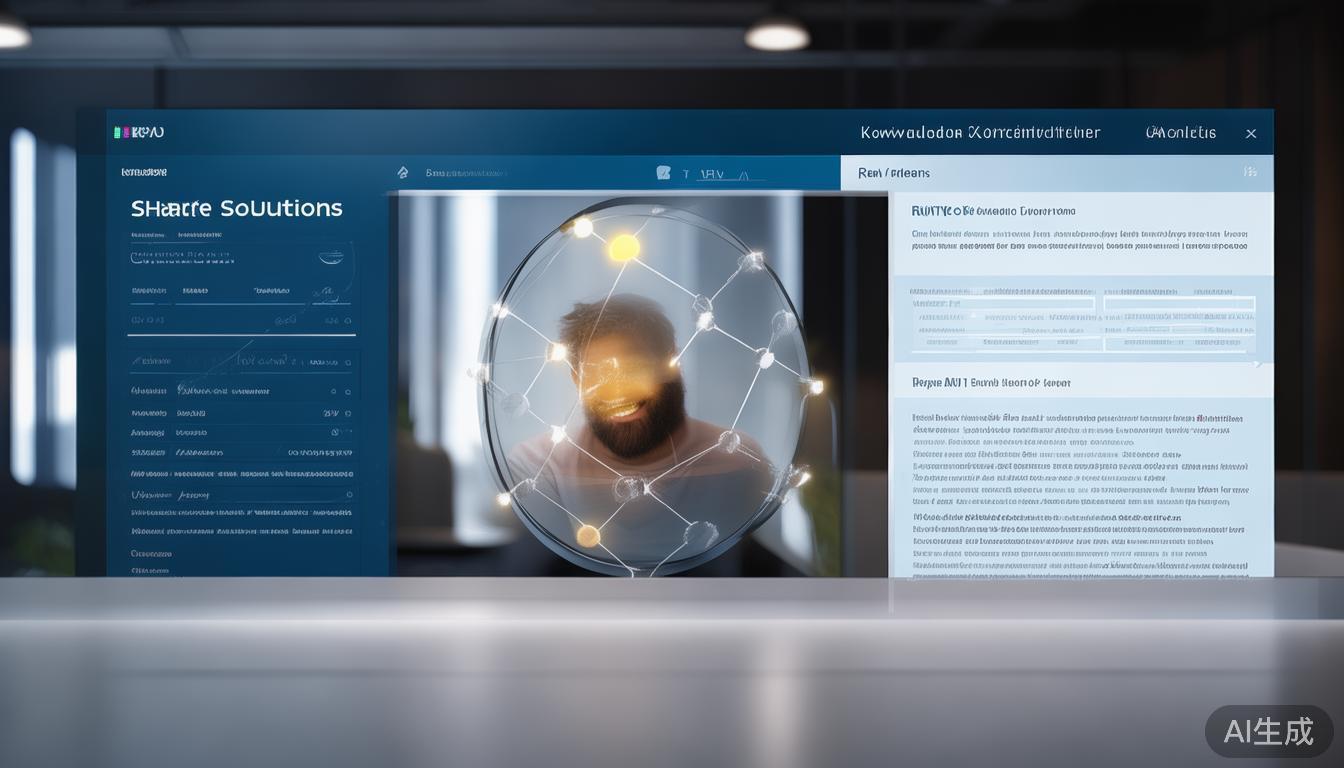Click the grid icon right of Rea/rdeans
Image resolution: width=1344 pixels, height=768 pixels.
[x=1250, y=172]
